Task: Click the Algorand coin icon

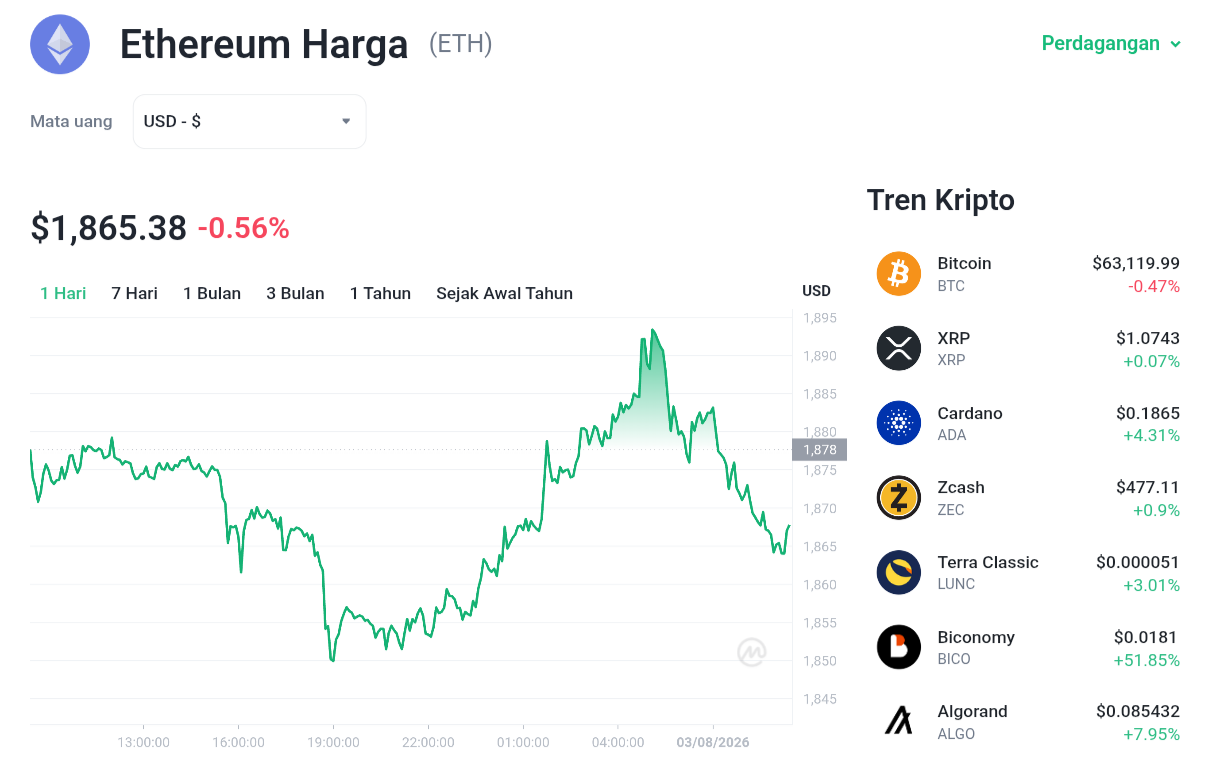Action: [x=898, y=721]
